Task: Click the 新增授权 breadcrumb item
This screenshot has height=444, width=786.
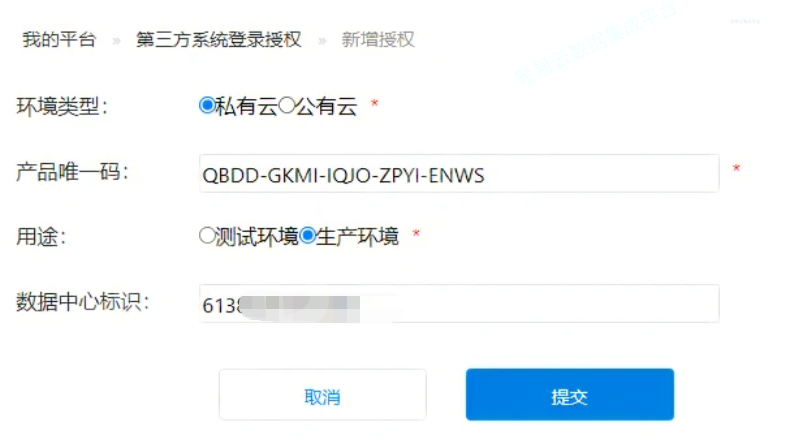Action: (x=378, y=40)
